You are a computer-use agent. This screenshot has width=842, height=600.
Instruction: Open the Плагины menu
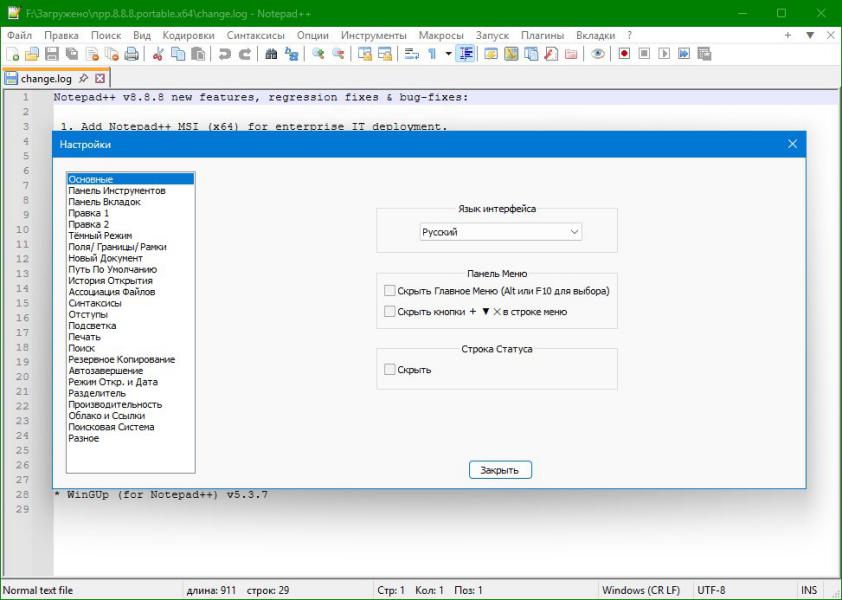[541, 35]
